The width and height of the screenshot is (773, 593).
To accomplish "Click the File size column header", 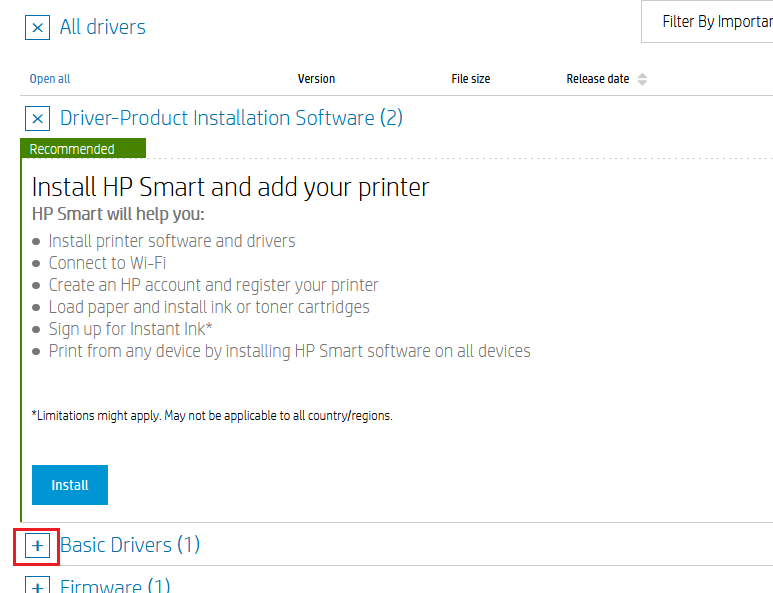I will click(x=470, y=79).
